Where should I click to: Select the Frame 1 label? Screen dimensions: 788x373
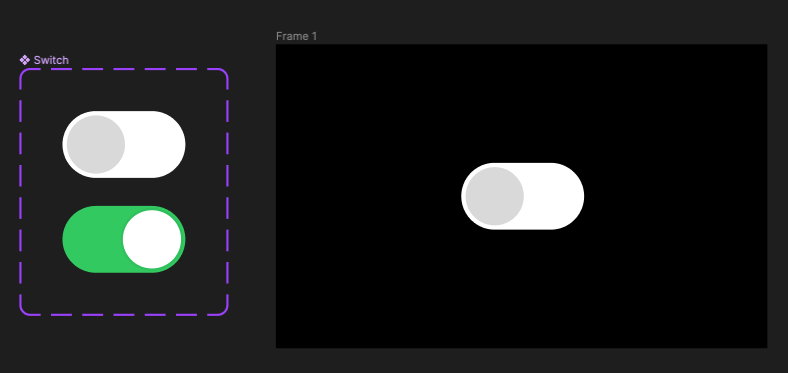point(297,36)
